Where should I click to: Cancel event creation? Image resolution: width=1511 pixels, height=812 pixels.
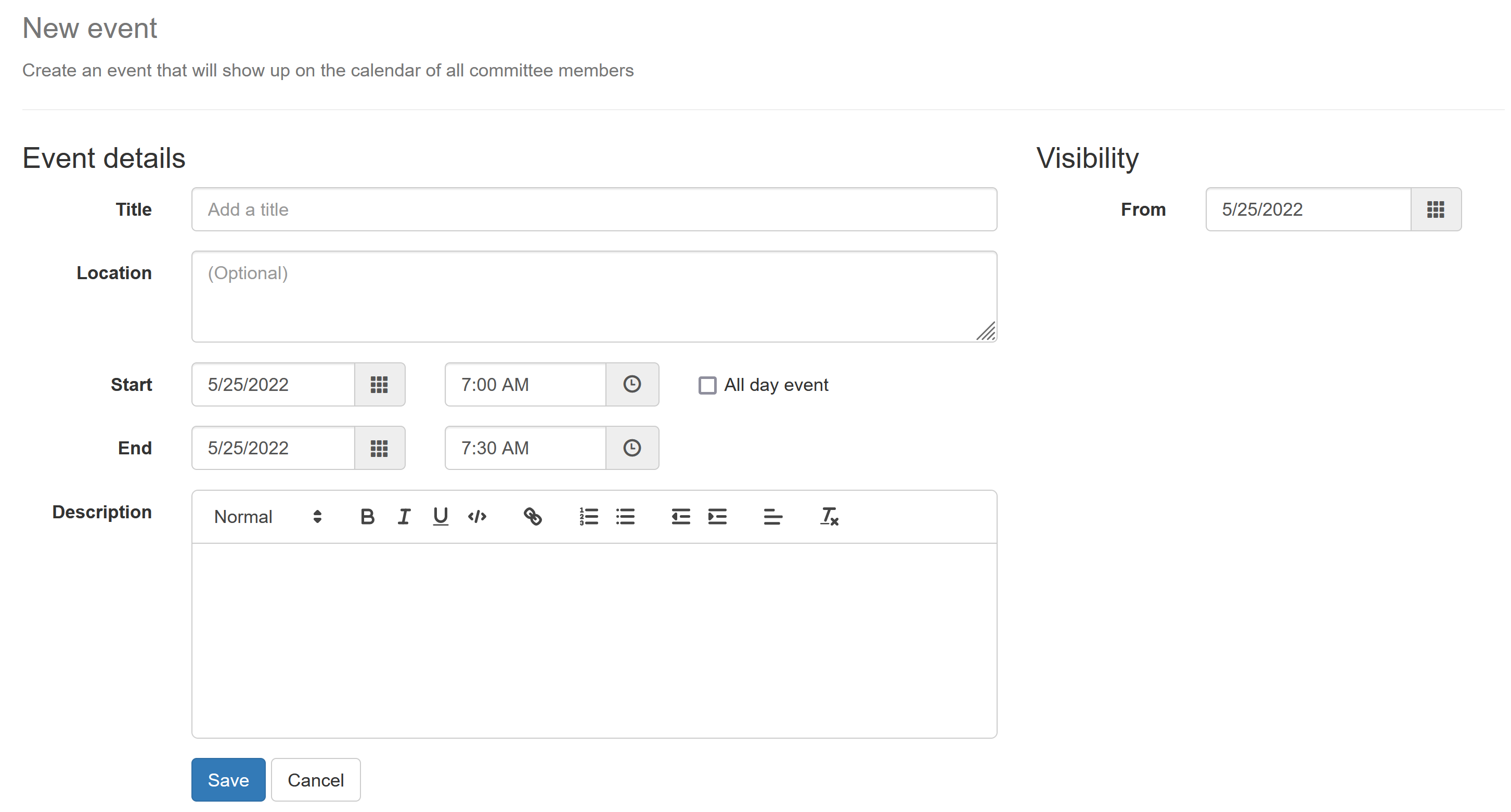coord(316,780)
